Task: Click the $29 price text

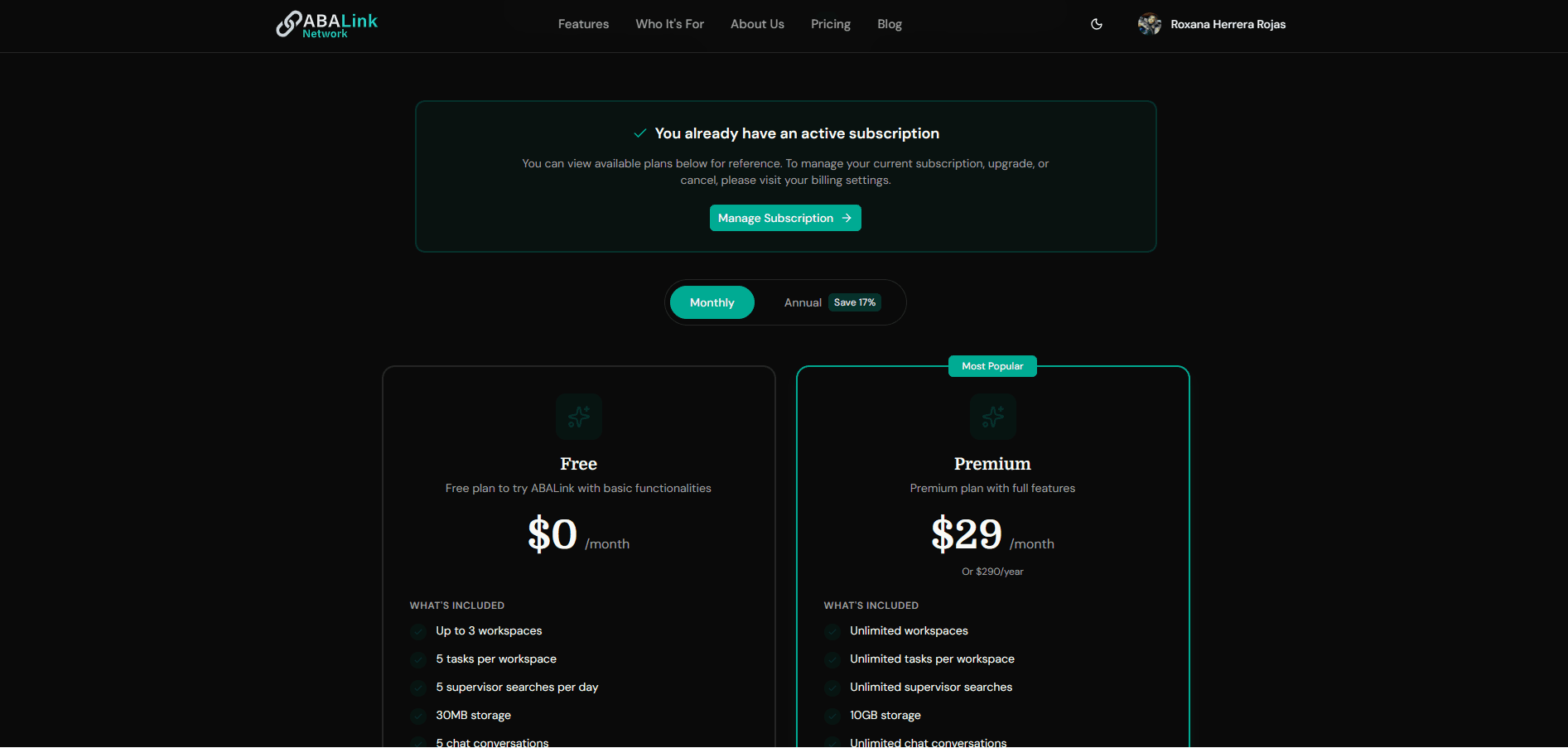Action: (x=967, y=534)
